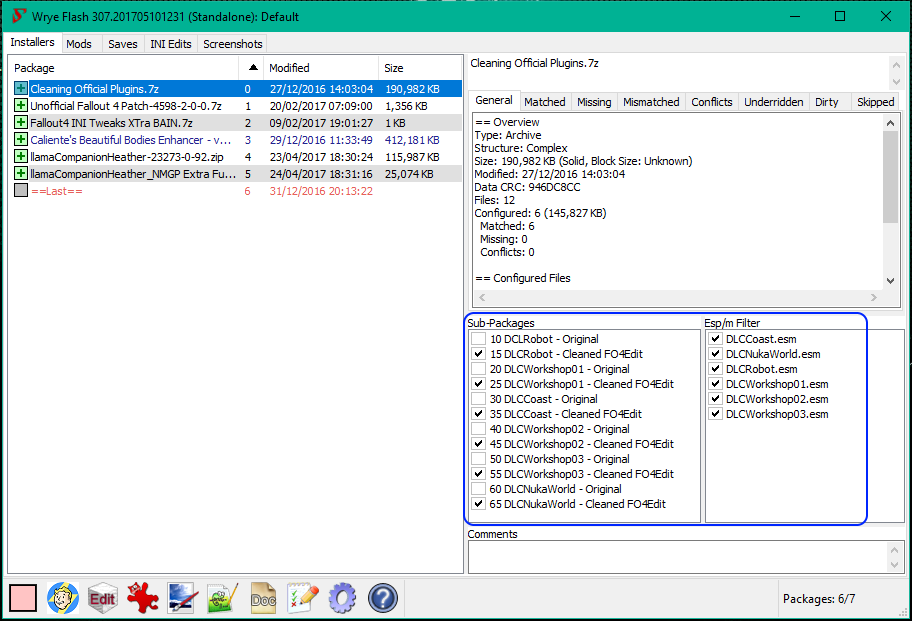Click the overview panel scroll-down arrow
Viewport: 912px width, 621px height.
pos(890,280)
